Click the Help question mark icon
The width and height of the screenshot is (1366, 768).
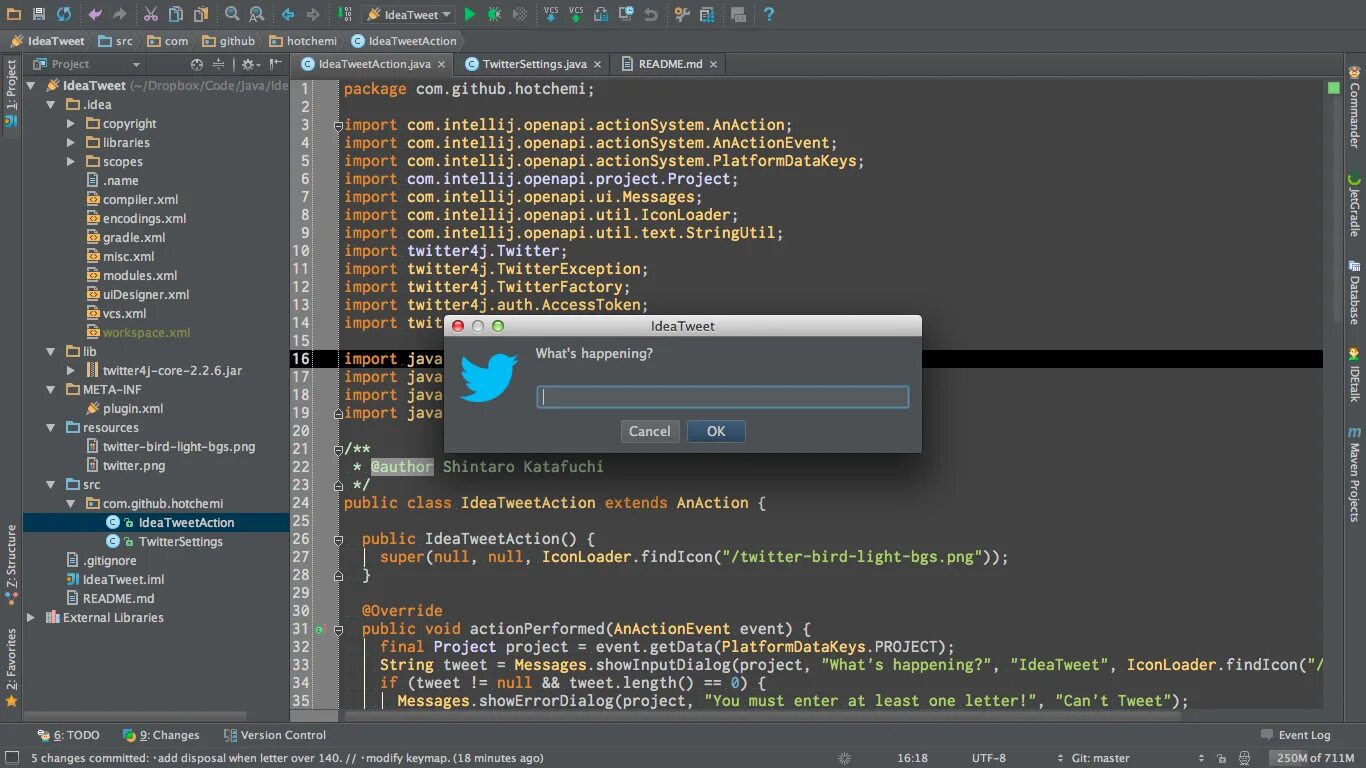768,14
